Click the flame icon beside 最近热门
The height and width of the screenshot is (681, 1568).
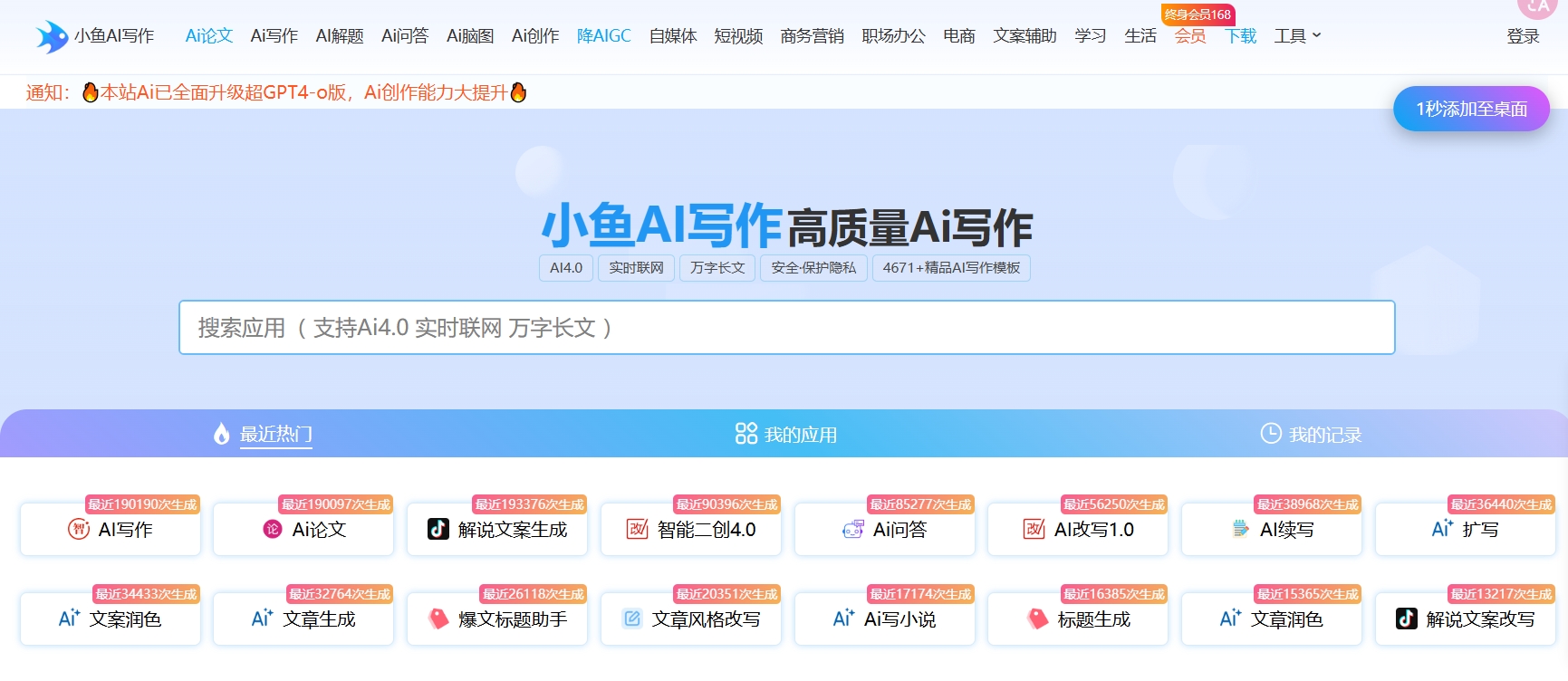click(x=222, y=434)
